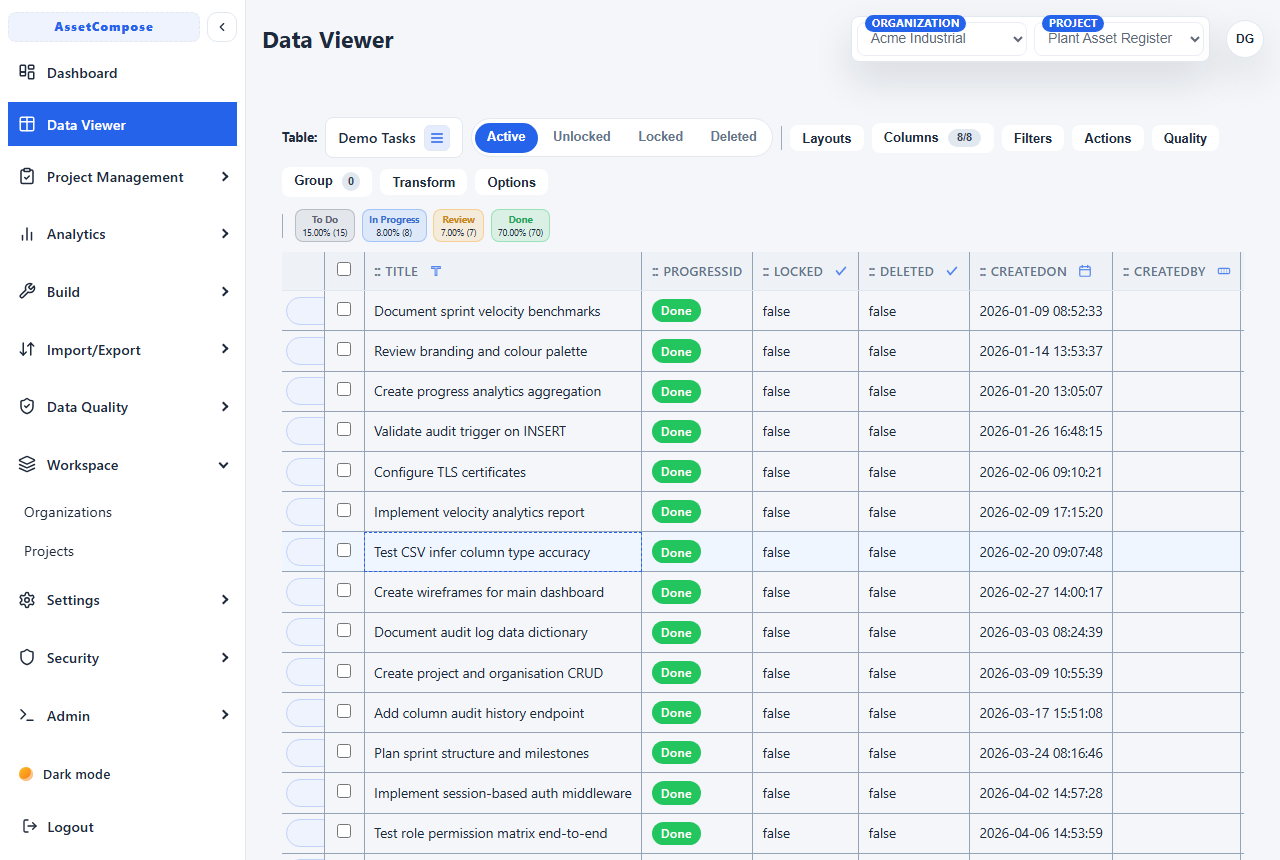Open the DG user avatar menu
Viewport: 1280px width, 860px height.
(x=1245, y=38)
